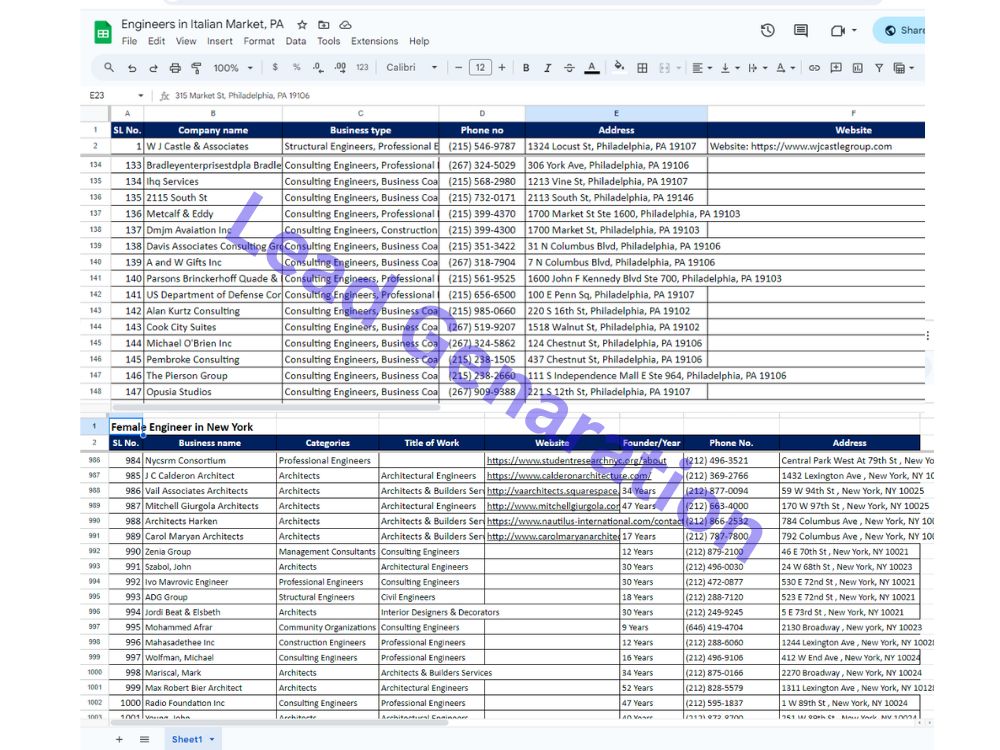Image resolution: width=1000 pixels, height=750 pixels.
Task: Open borders tool
Action: (642, 68)
